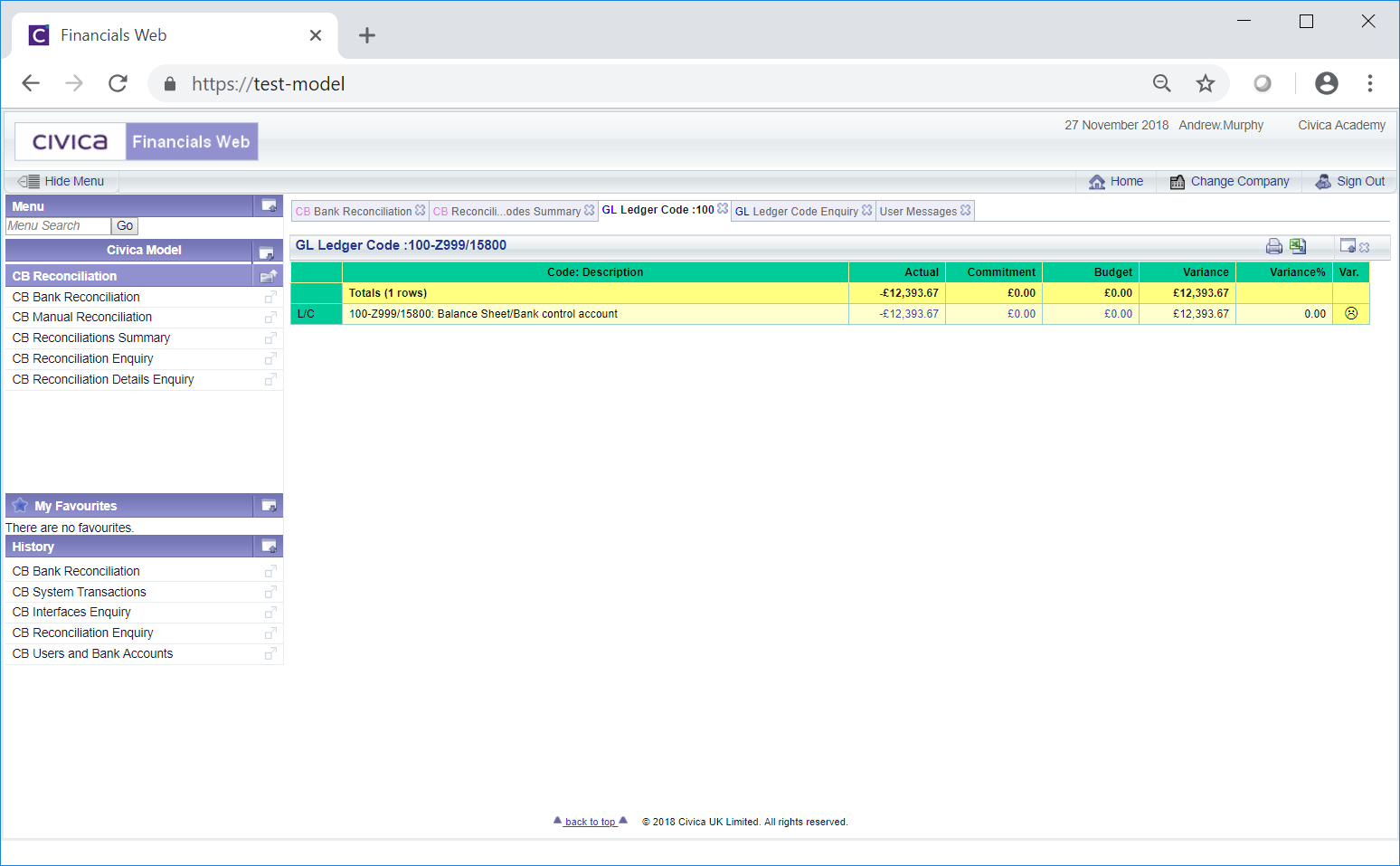
Task: Click Change Company link
Action: [x=1229, y=181]
